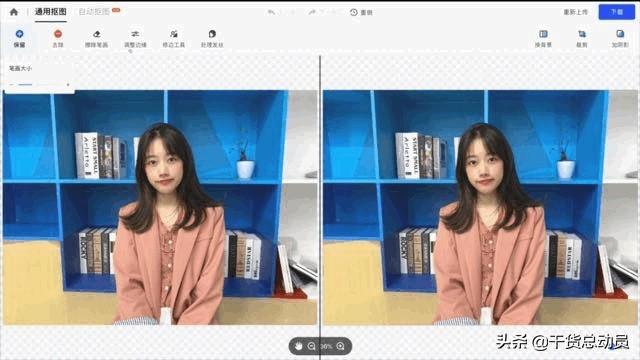Select the 裁剪 crop tool
640x360 pixels.
[582, 38]
